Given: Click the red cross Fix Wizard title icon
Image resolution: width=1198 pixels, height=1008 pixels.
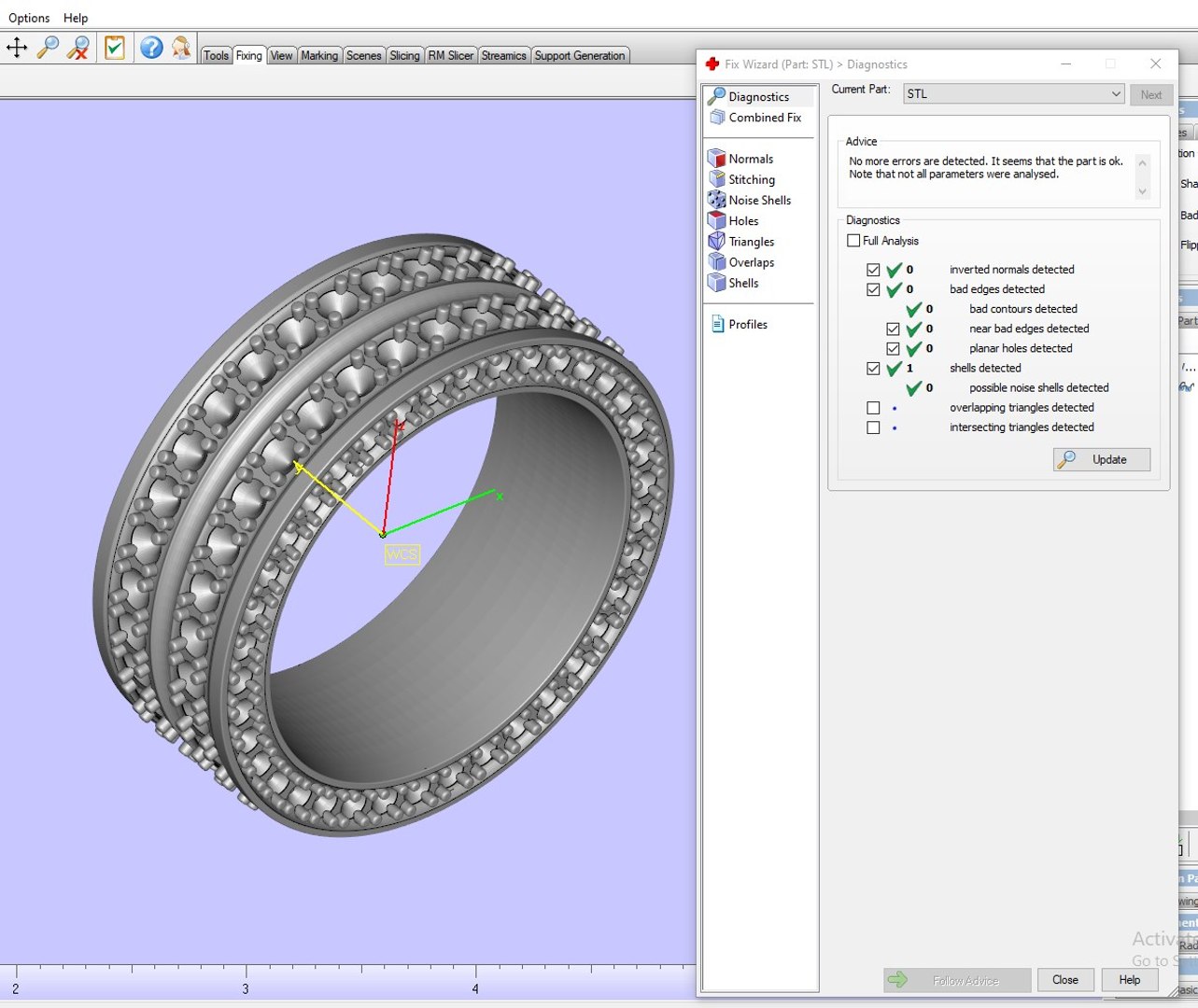Looking at the screenshot, I should point(712,63).
